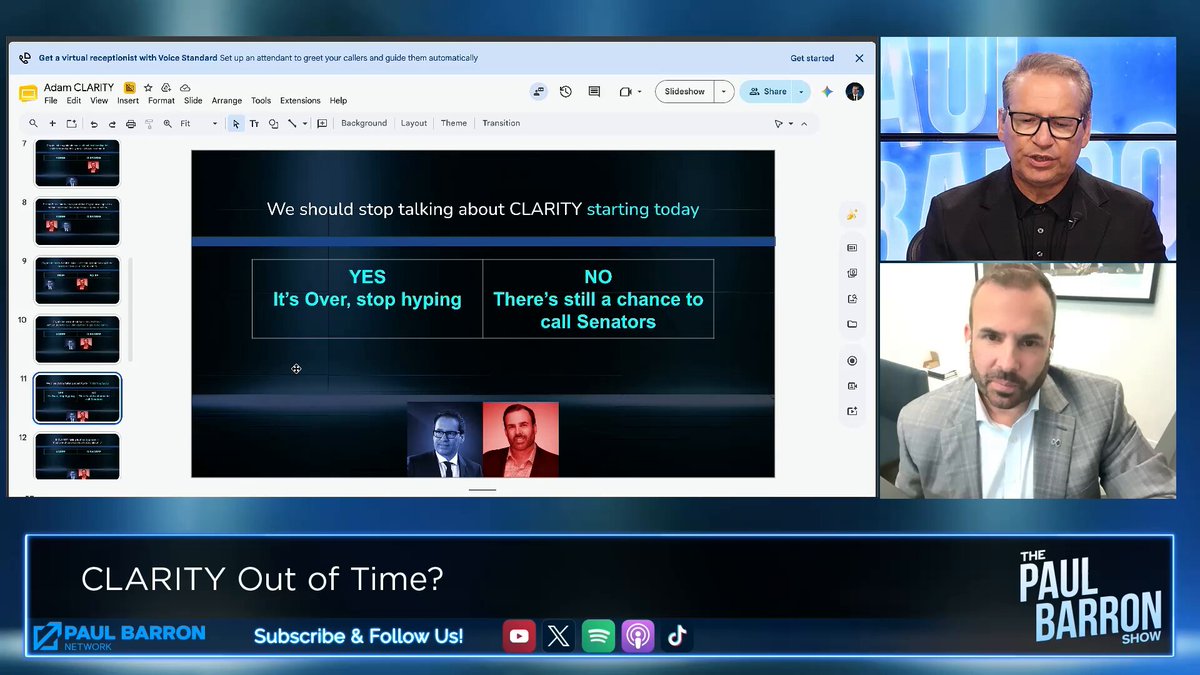Click the print icon

[x=131, y=124]
